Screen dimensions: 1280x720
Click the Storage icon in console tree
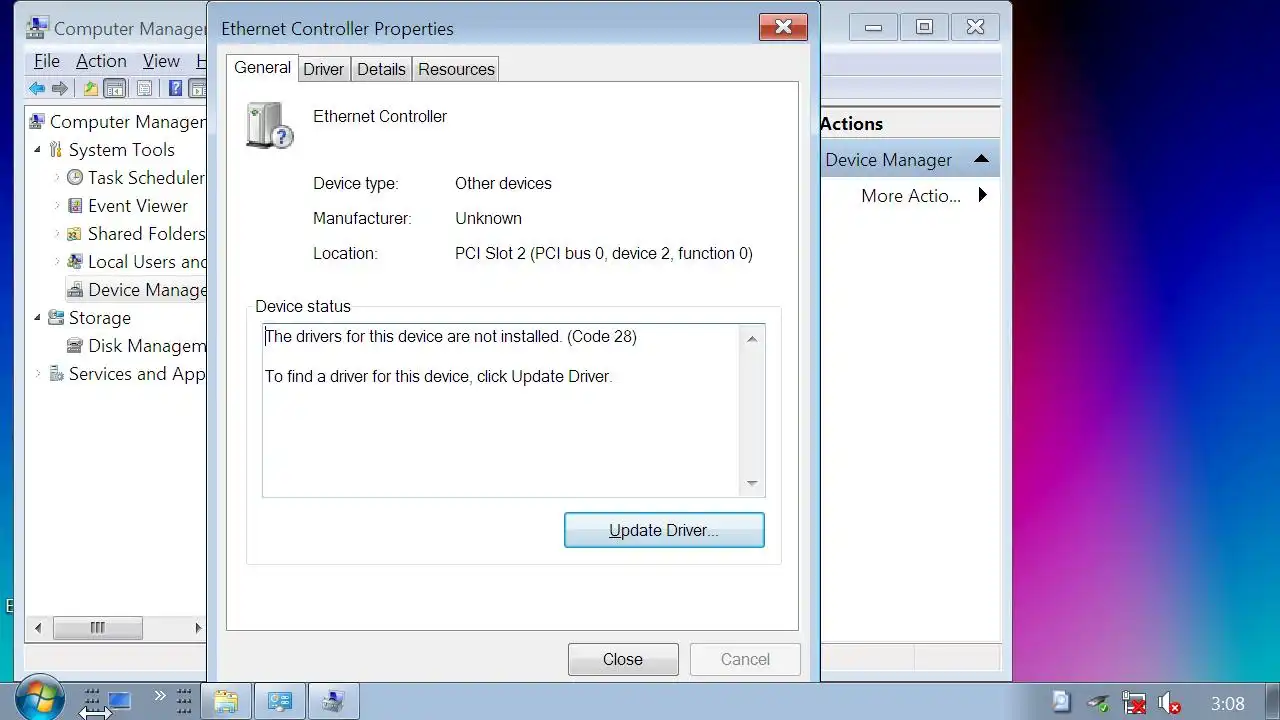pos(56,318)
